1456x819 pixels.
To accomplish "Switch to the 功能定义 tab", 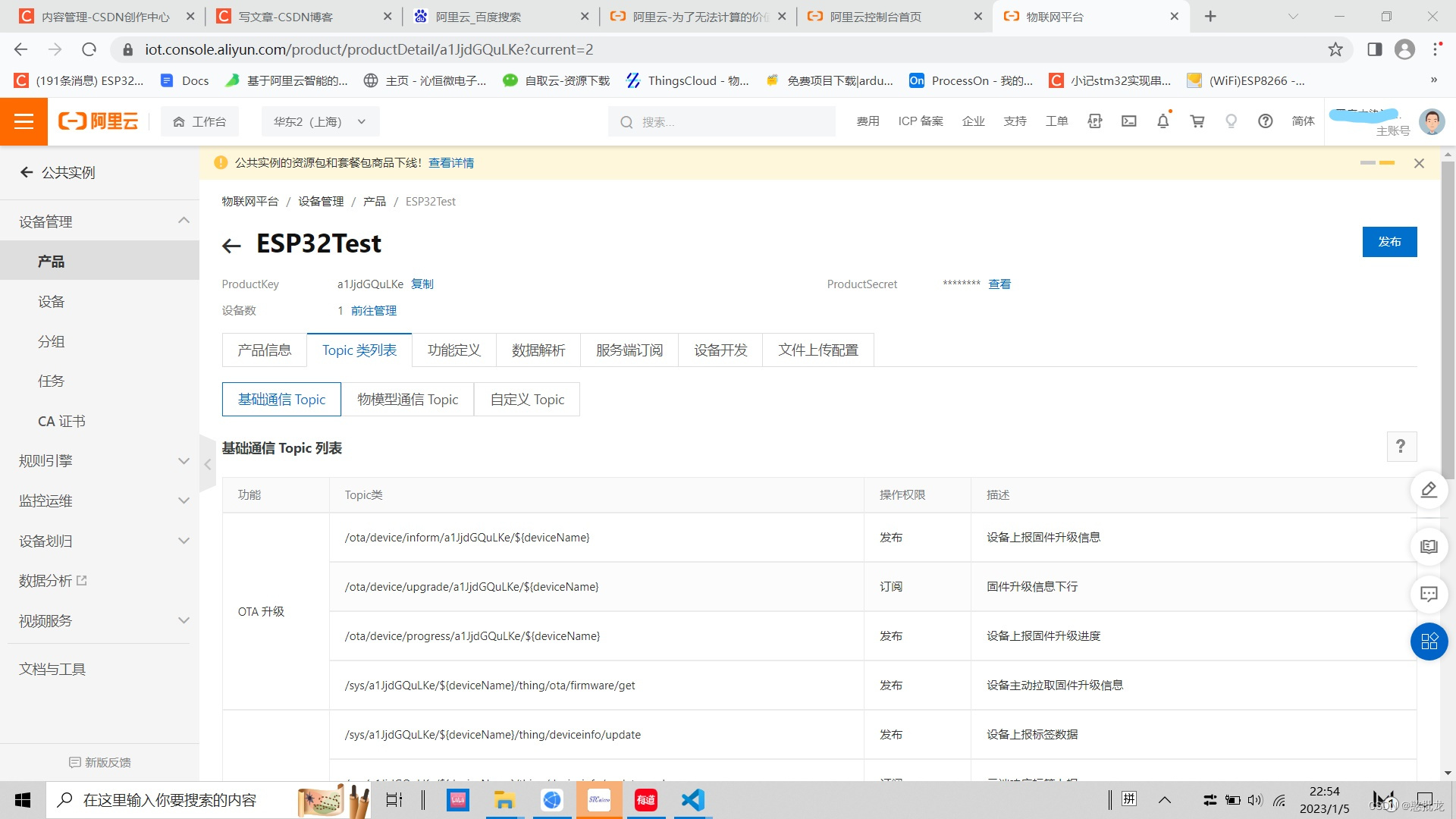I will (x=453, y=350).
